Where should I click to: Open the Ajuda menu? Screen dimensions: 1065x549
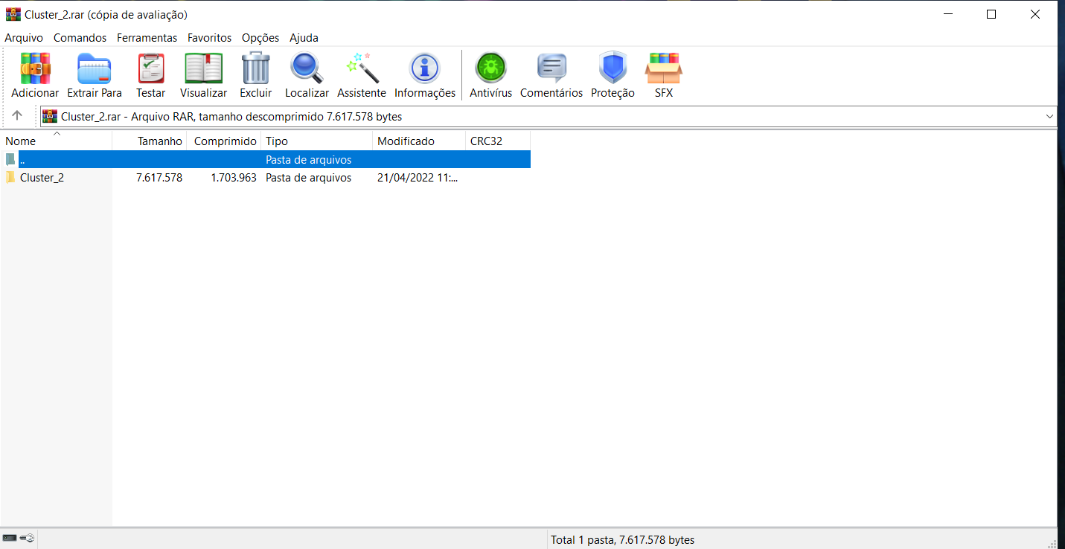click(x=304, y=38)
